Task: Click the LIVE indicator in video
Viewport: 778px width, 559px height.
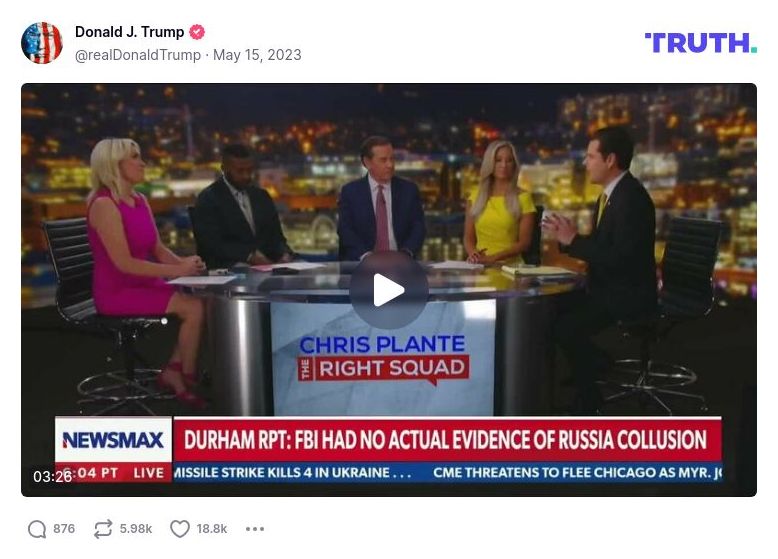Action: point(149,473)
